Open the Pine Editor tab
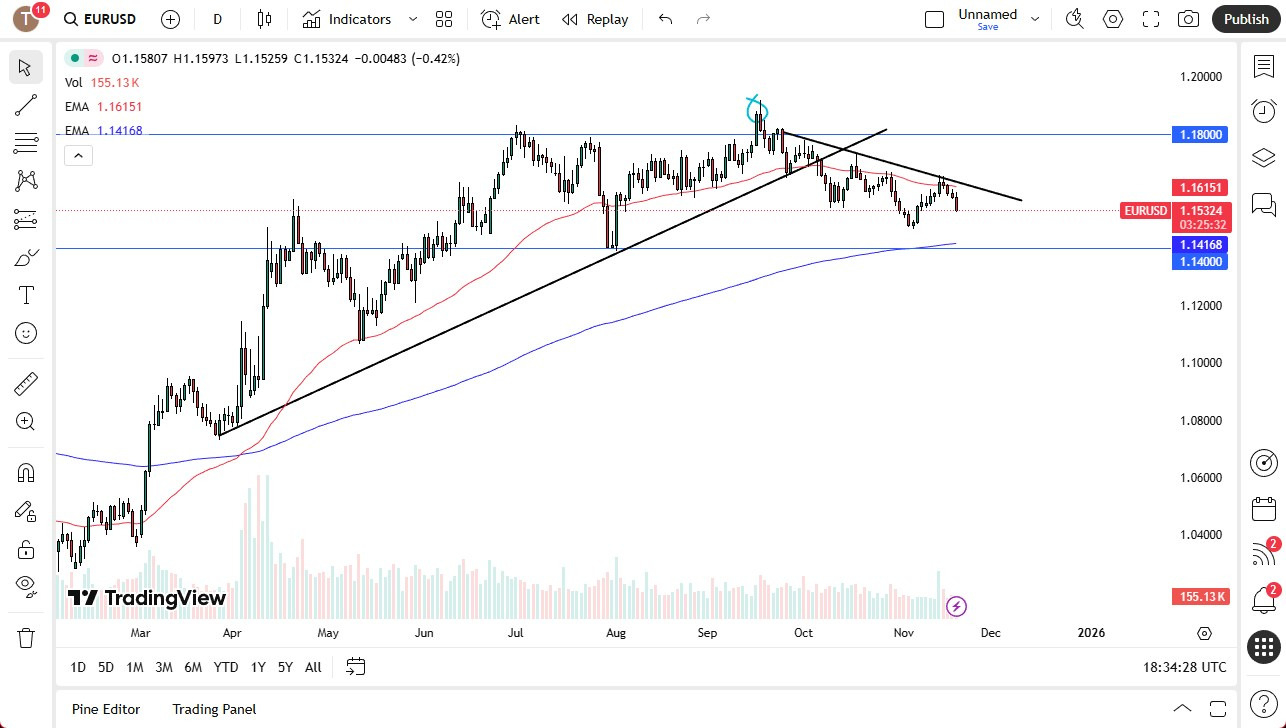This screenshot has width=1286, height=728. point(106,709)
